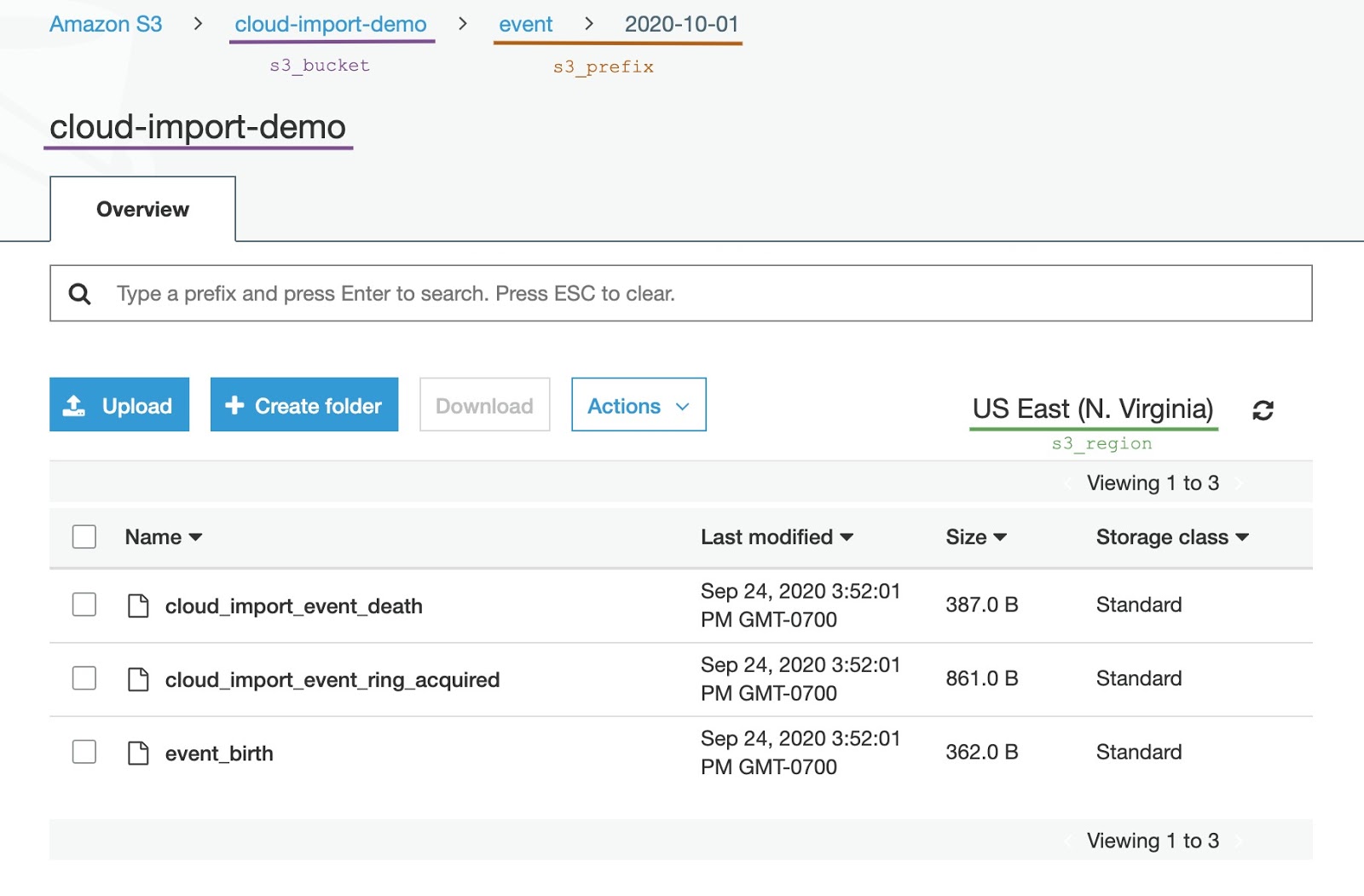The height and width of the screenshot is (896, 1364).
Task: Open the cloud_import_event_death file
Action: click(294, 606)
